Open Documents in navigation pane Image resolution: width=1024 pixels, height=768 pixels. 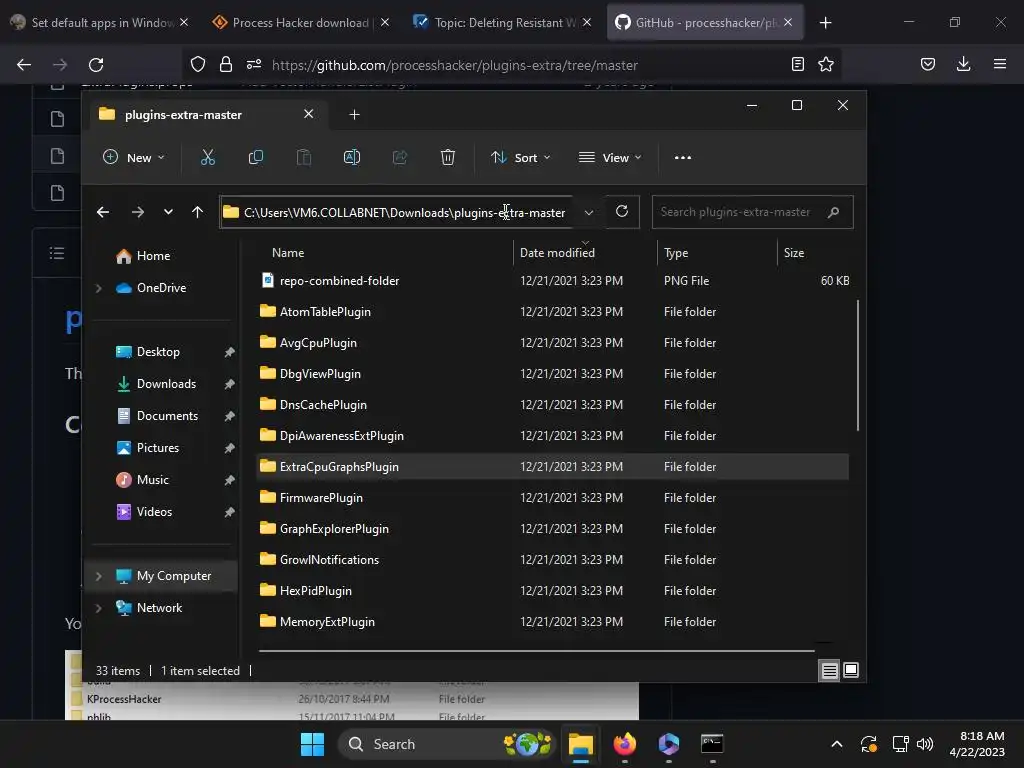tap(167, 416)
